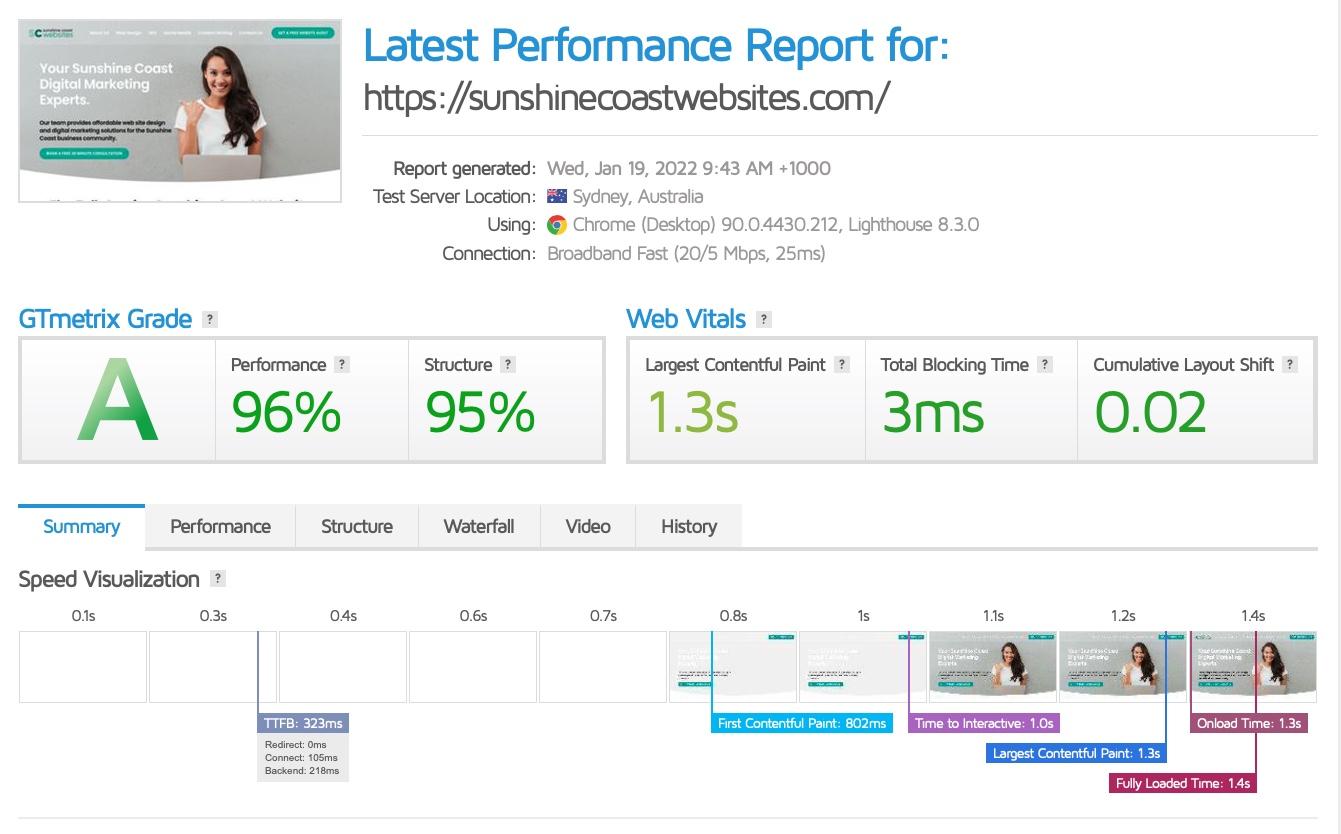The width and height of the screenshot is (1341, 834).
Task: Open help for Total Blocking Time
Action: point(1045,365)
